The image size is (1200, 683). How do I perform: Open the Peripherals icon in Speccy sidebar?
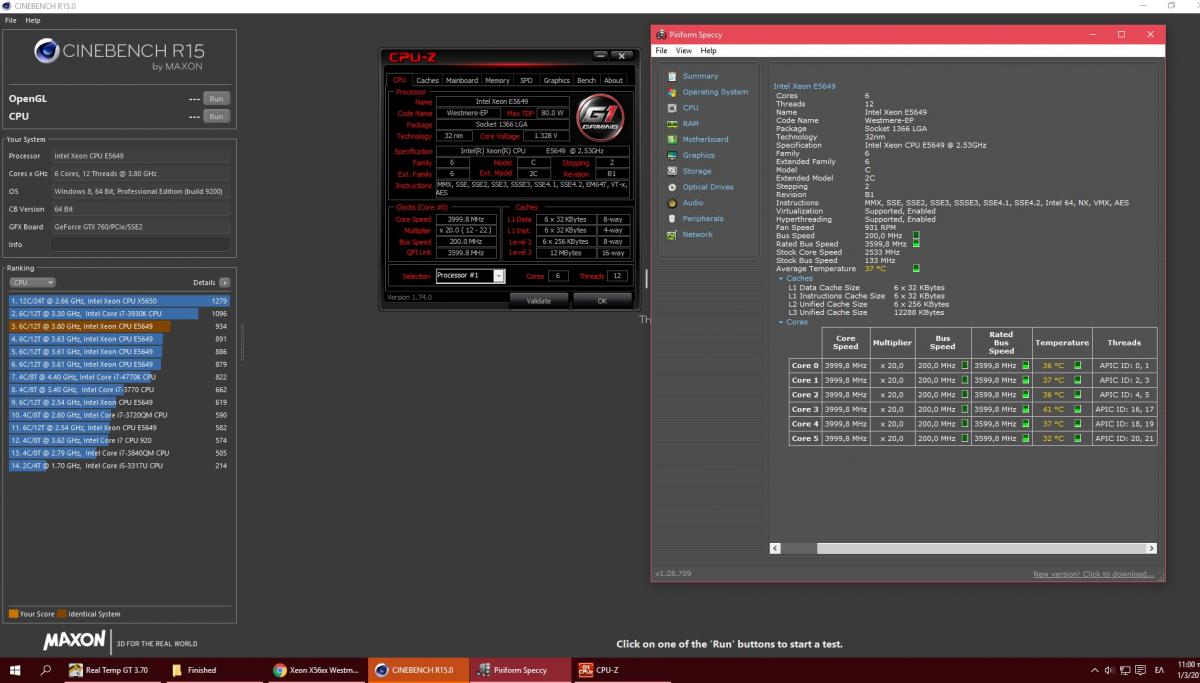pos(672,219)
